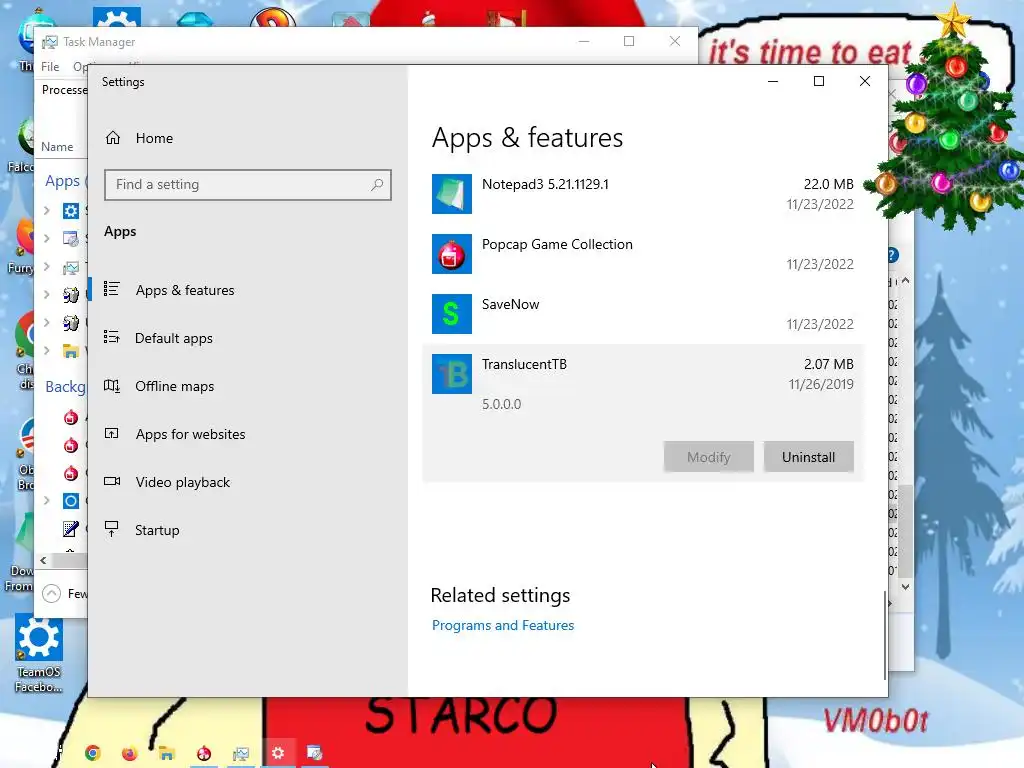Open the last taskbar window icon
The height and width of the screenshot is (768, 1024).
click(x=315, y=753)
